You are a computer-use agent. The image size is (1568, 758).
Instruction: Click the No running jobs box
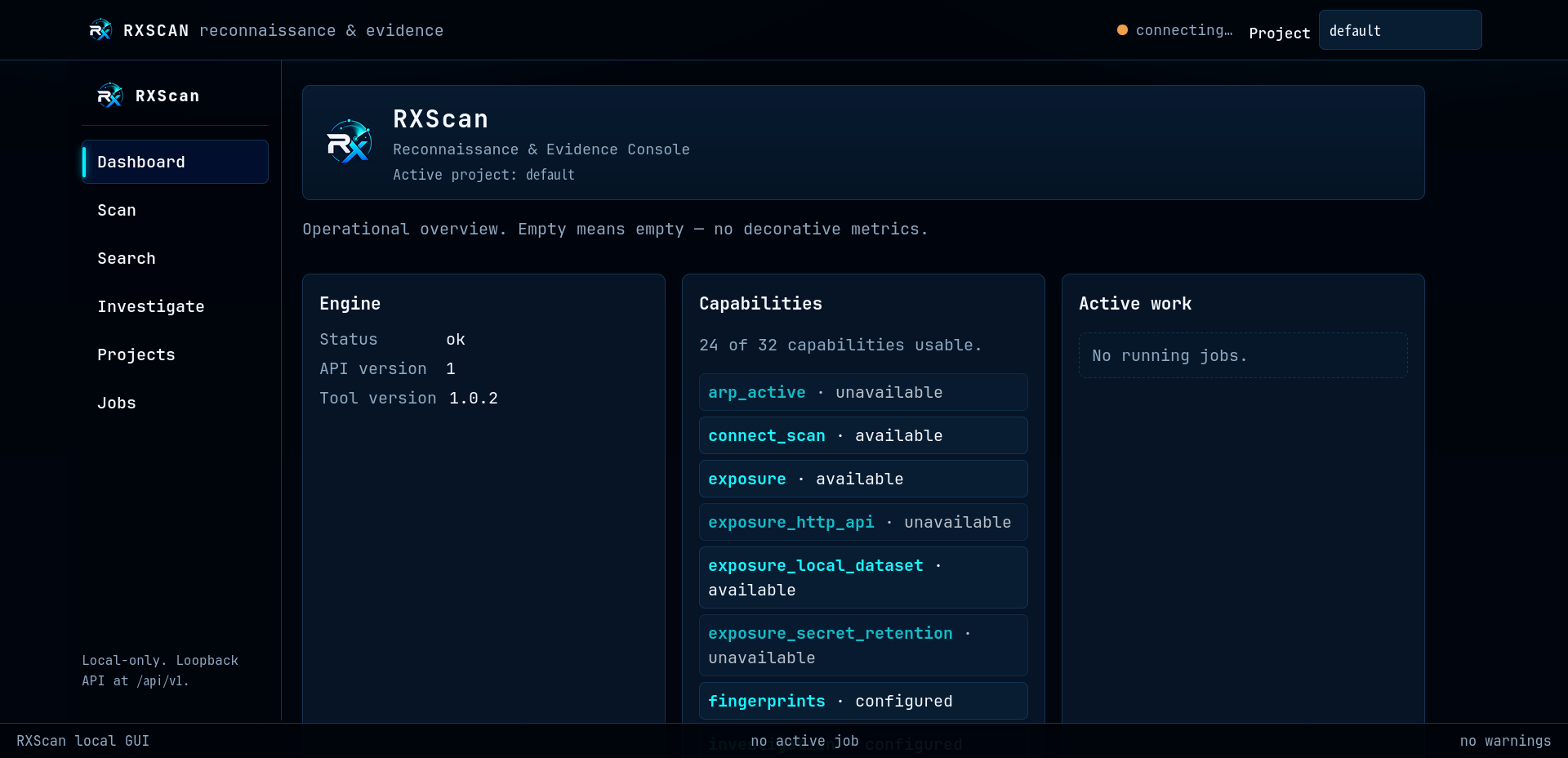(x=1243, y=355)
